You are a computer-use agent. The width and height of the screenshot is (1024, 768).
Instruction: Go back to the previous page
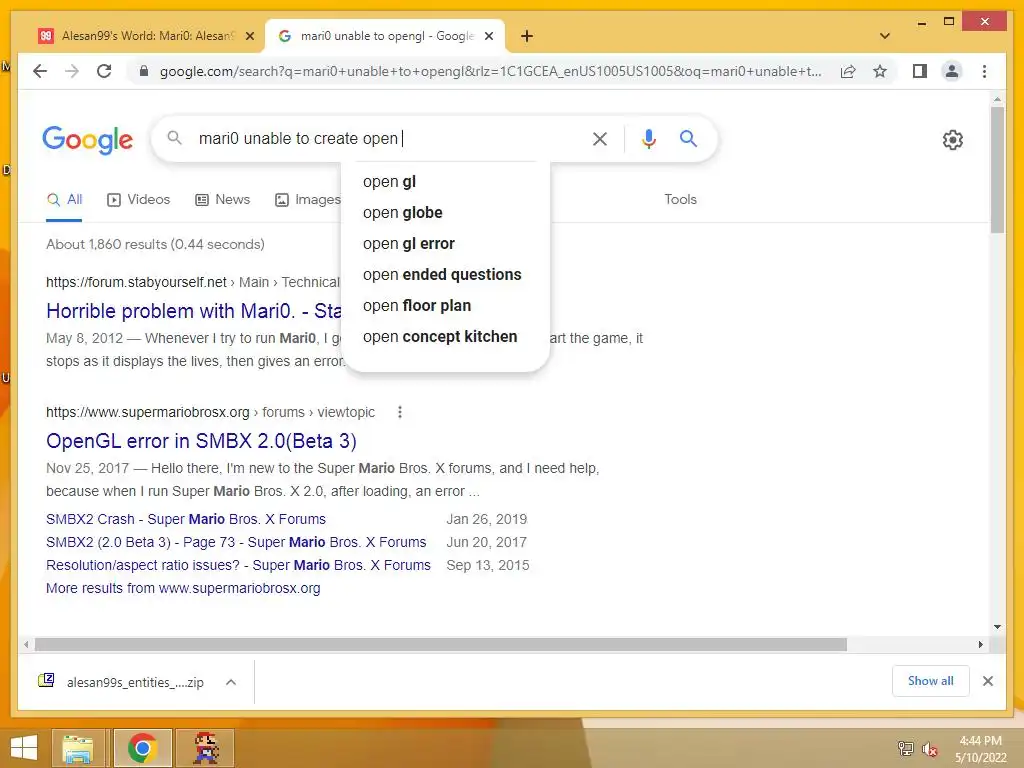pos(40,71)
